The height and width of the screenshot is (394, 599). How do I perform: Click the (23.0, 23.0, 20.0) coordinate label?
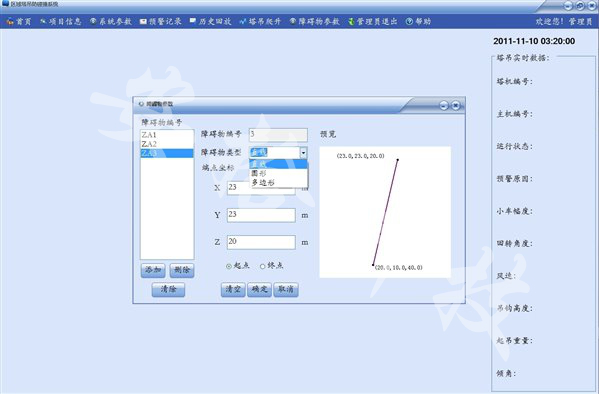coord(361,156)
